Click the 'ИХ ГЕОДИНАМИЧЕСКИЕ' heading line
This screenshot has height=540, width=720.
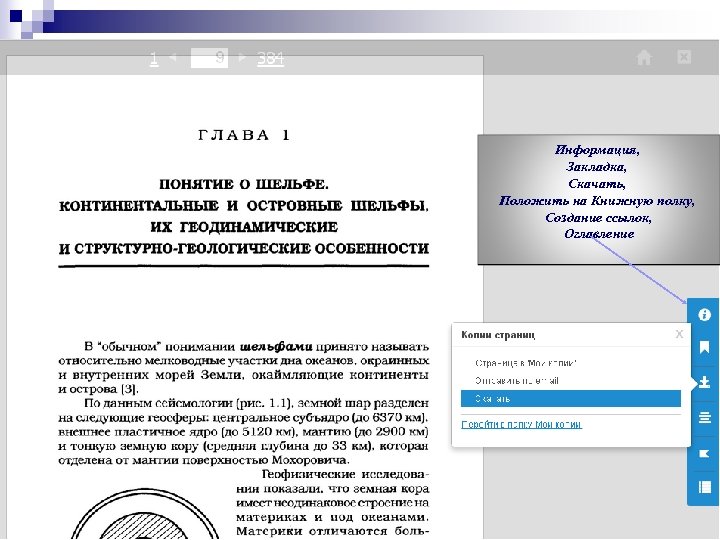pos(244,227)
